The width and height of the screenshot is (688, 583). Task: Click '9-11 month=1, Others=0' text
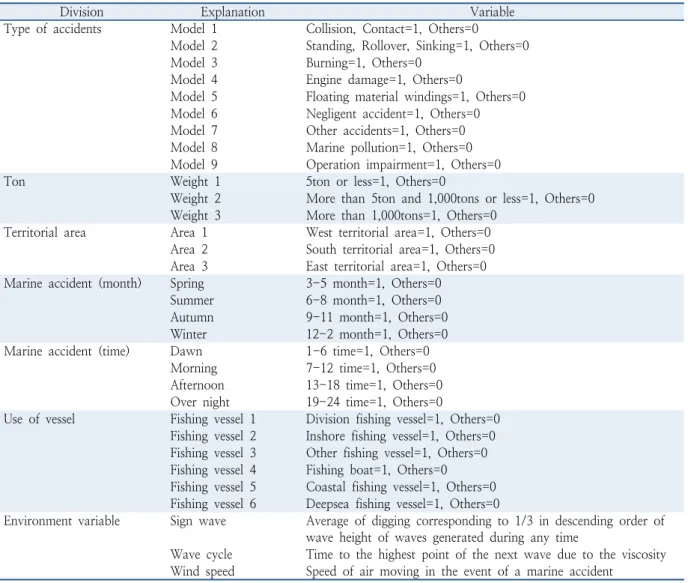pyautogui.click(x=376, y=317)
